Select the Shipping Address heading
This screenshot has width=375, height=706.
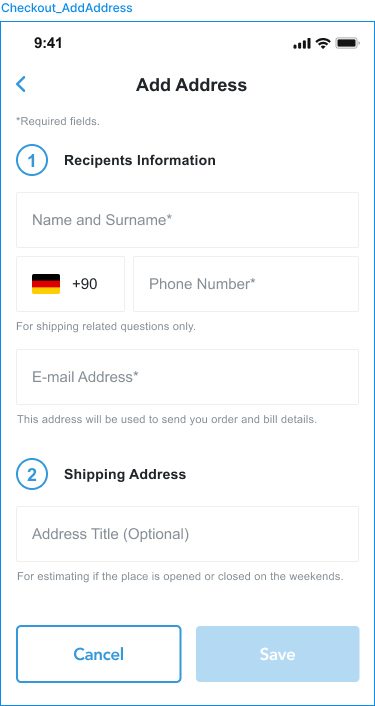pyautogui.click(x=125, y=474)
